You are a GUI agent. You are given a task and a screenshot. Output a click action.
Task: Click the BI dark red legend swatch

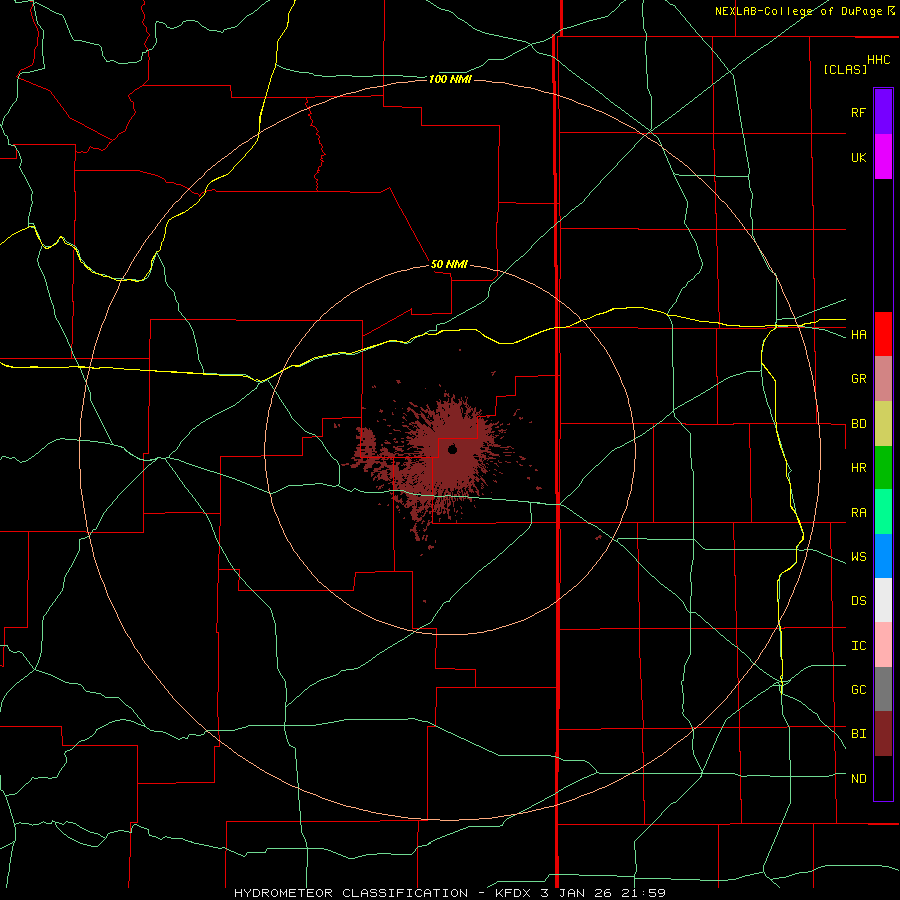pyautogui.click(x=883, y=734)
